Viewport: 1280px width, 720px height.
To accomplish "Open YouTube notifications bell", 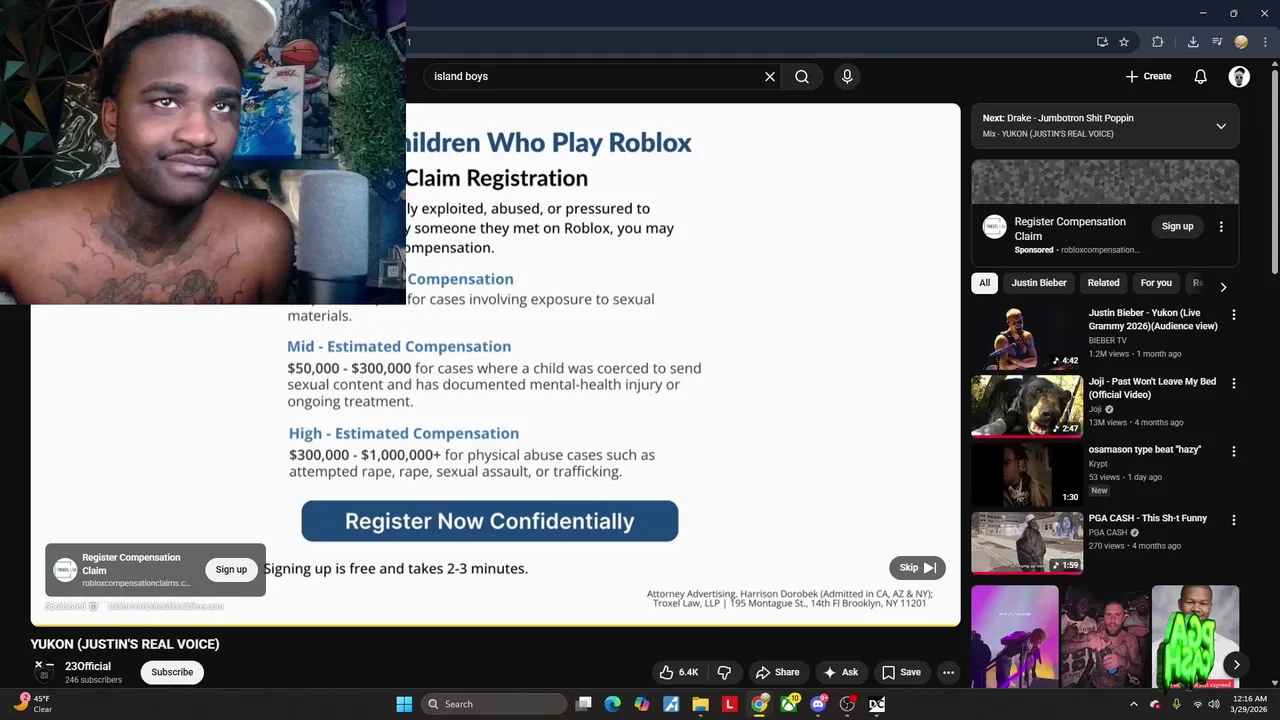I will [1200, 76].
